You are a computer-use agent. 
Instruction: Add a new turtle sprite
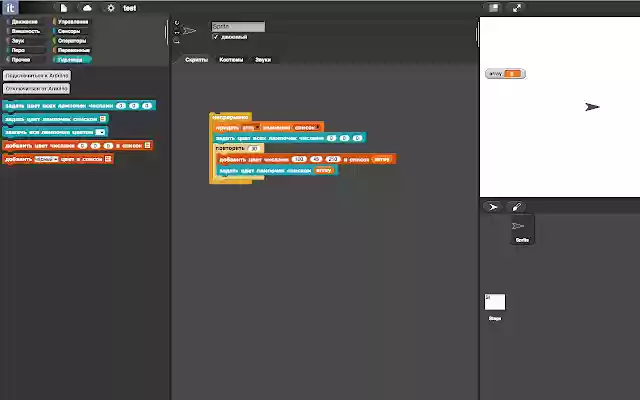(492, 206)
